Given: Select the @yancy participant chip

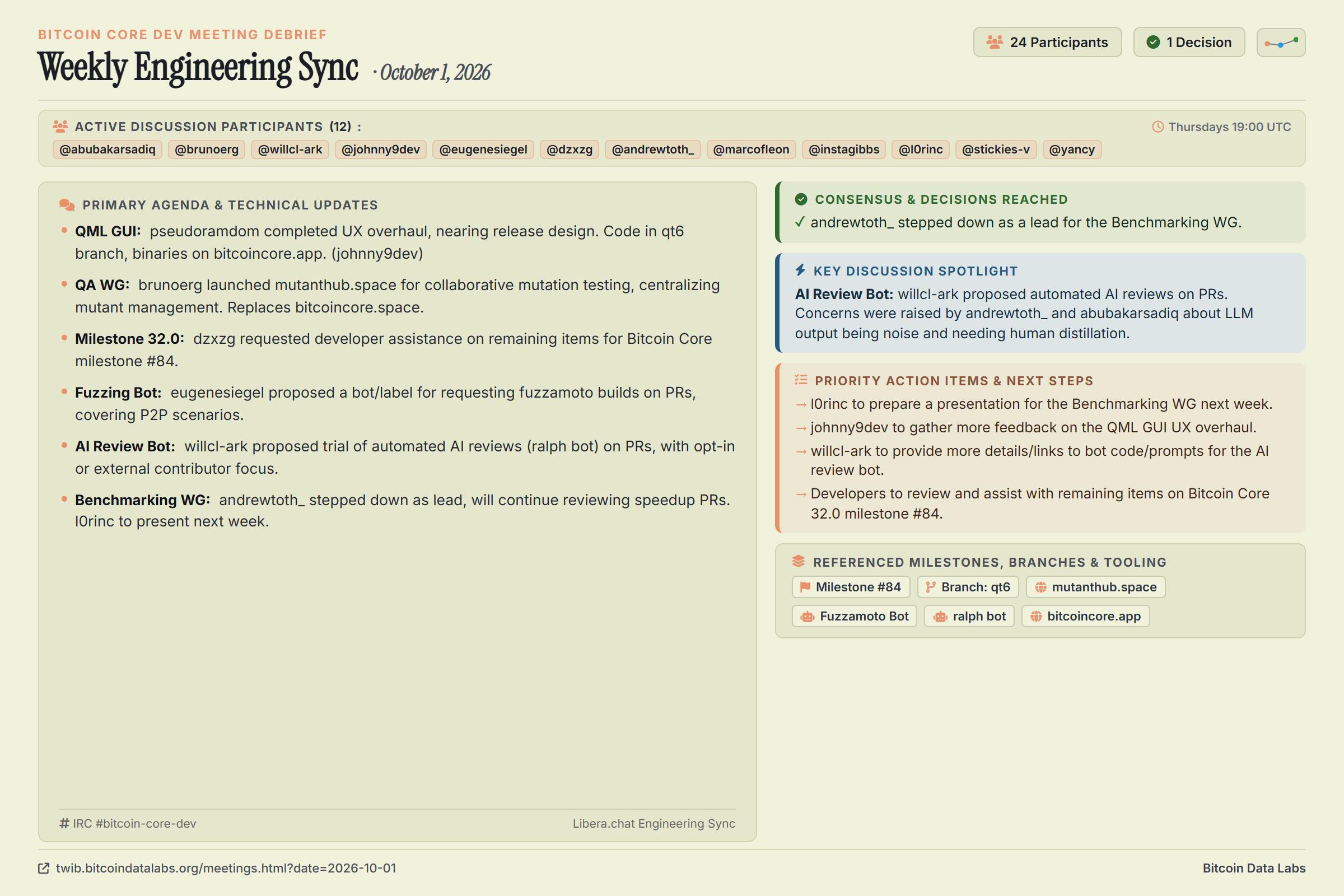Looking at the screenshot, I should tap(1071, 150).
